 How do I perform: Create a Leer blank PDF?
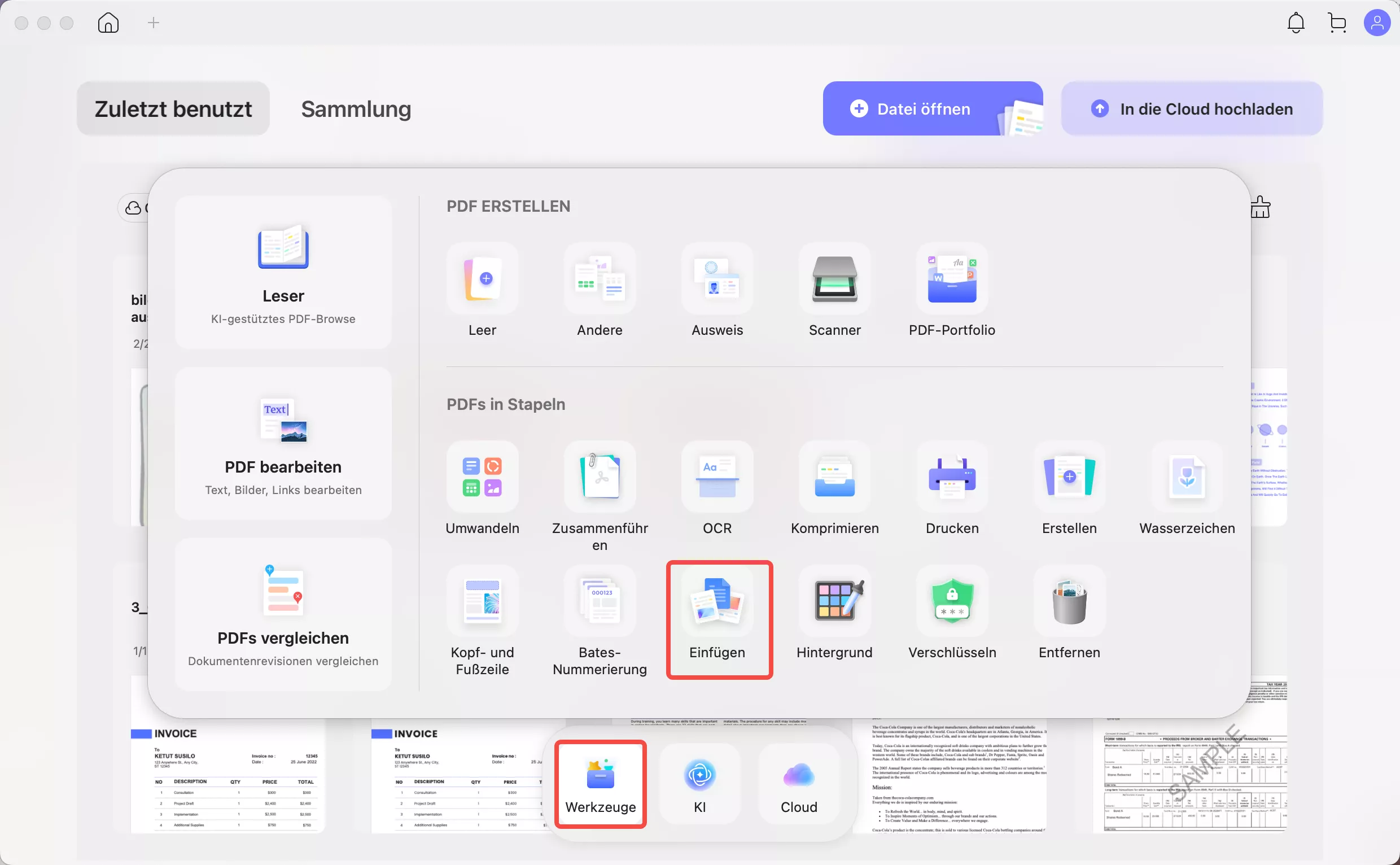[x=482, y=291]
